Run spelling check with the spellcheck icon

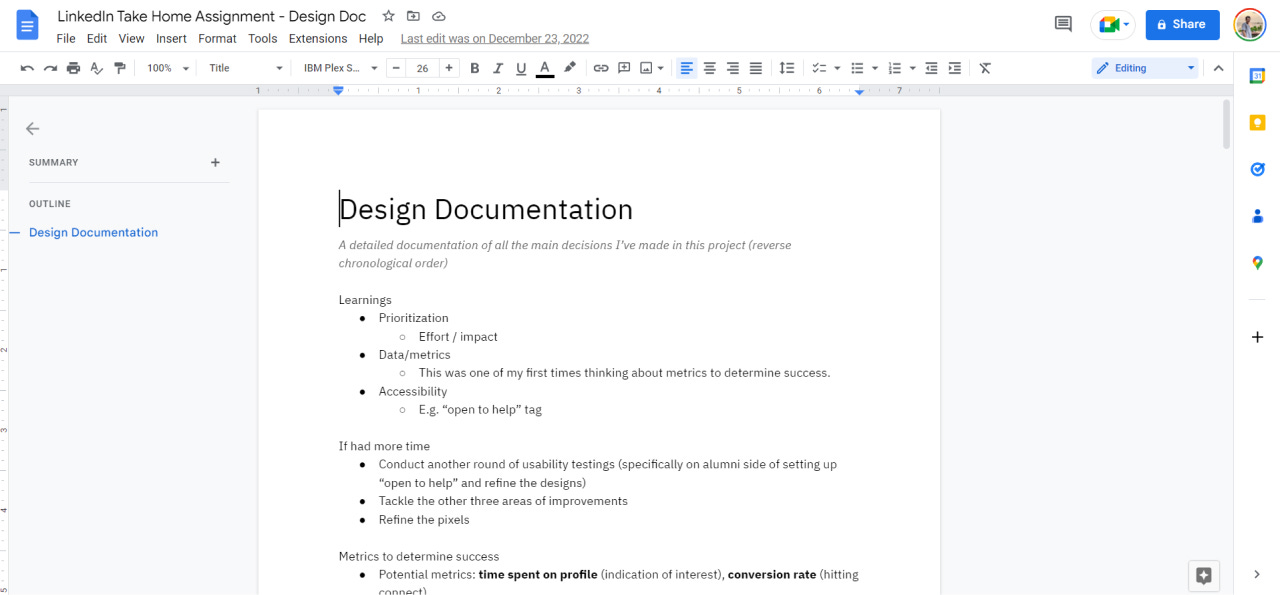[x=96, y=67]
